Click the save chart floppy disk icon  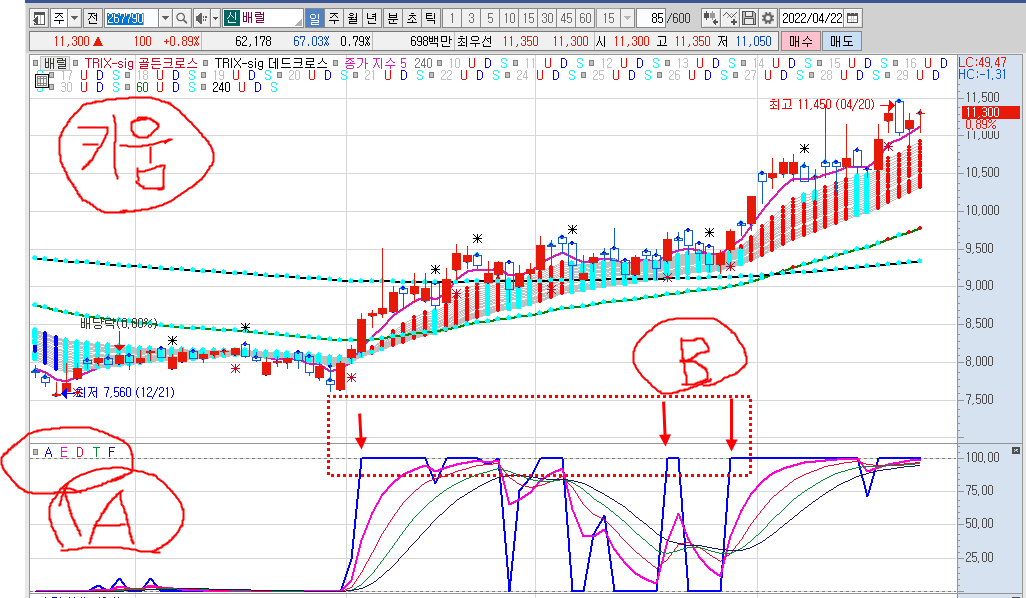click(748, 18)
